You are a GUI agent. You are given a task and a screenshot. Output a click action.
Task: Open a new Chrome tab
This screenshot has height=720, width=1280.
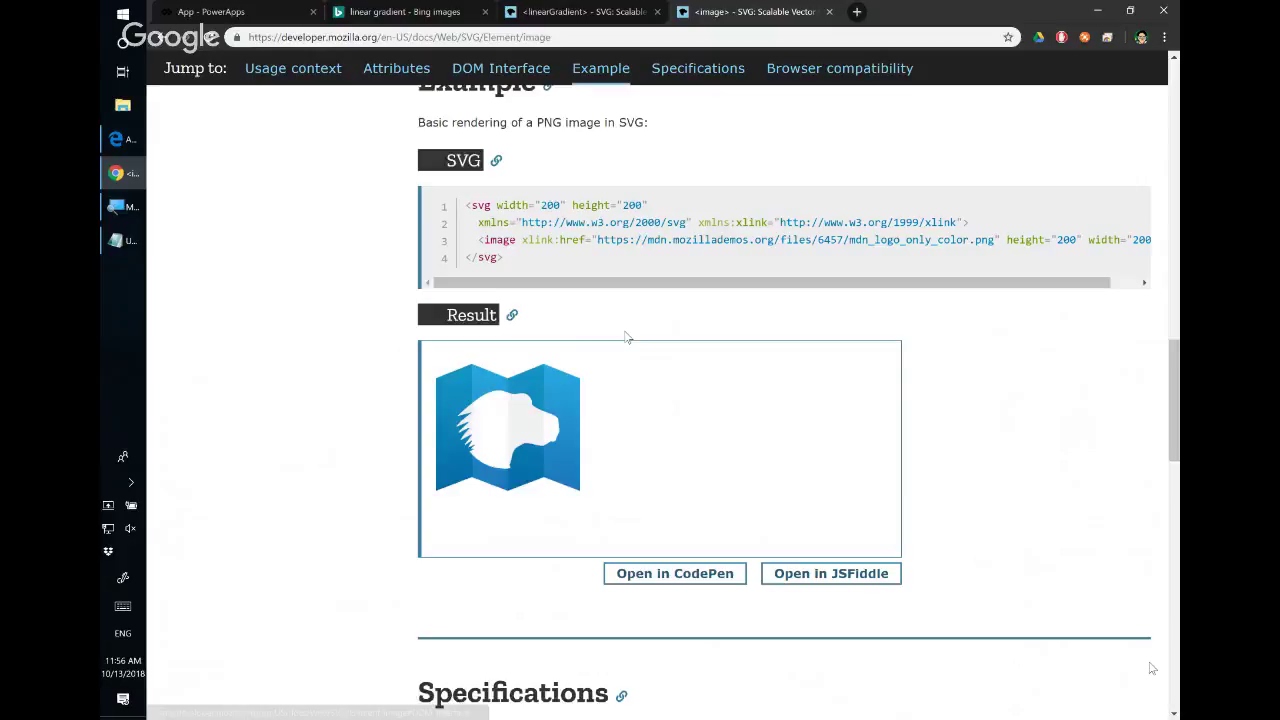pos(857,12)
